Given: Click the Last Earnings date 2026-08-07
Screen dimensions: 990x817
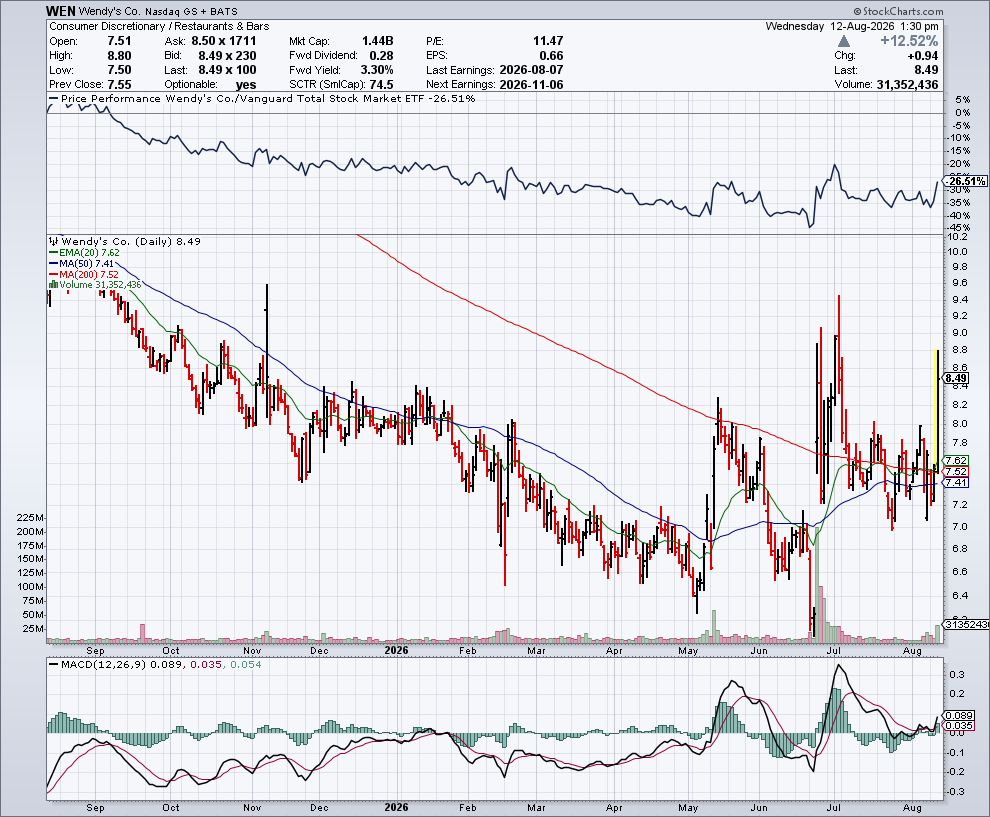Looking at the screenshot, I should point(531,70).
